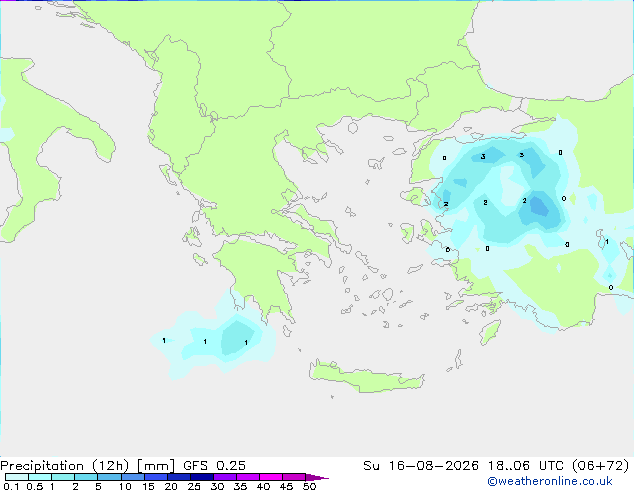
Task: Click the '(12h)' interval label
Action: pyautogui.click(x=110, y=466)
